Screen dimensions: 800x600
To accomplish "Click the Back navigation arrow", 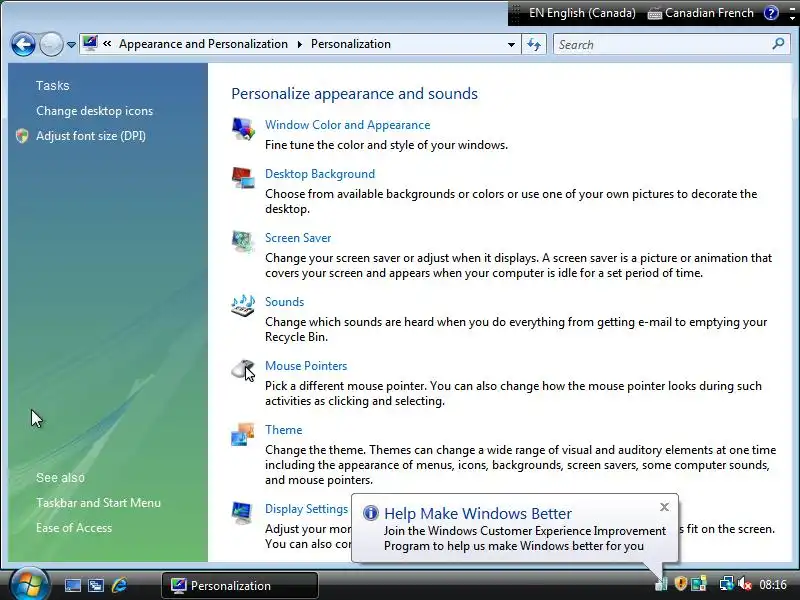I will [23, 44].
